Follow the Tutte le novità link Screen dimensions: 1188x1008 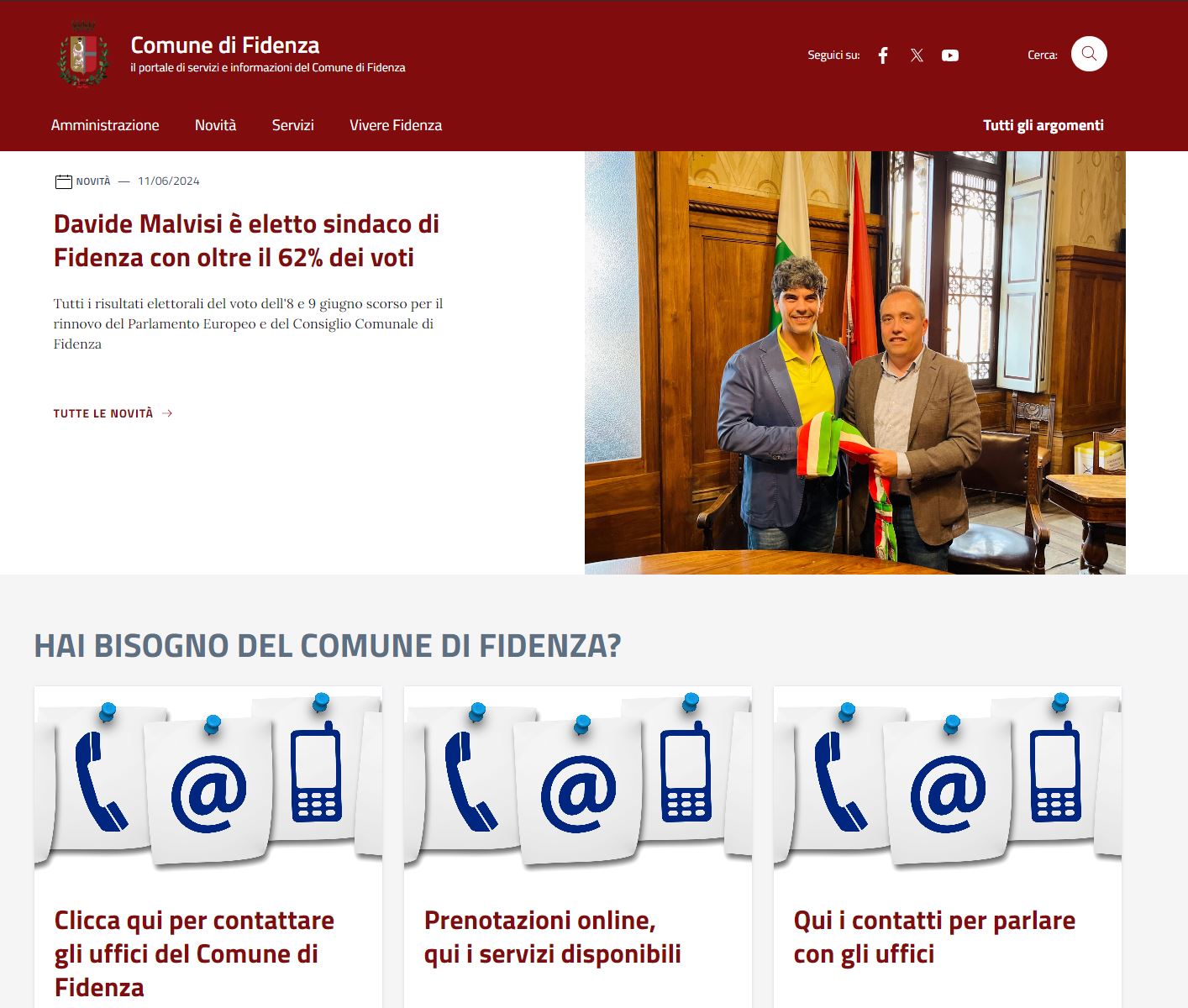[103, 413]
